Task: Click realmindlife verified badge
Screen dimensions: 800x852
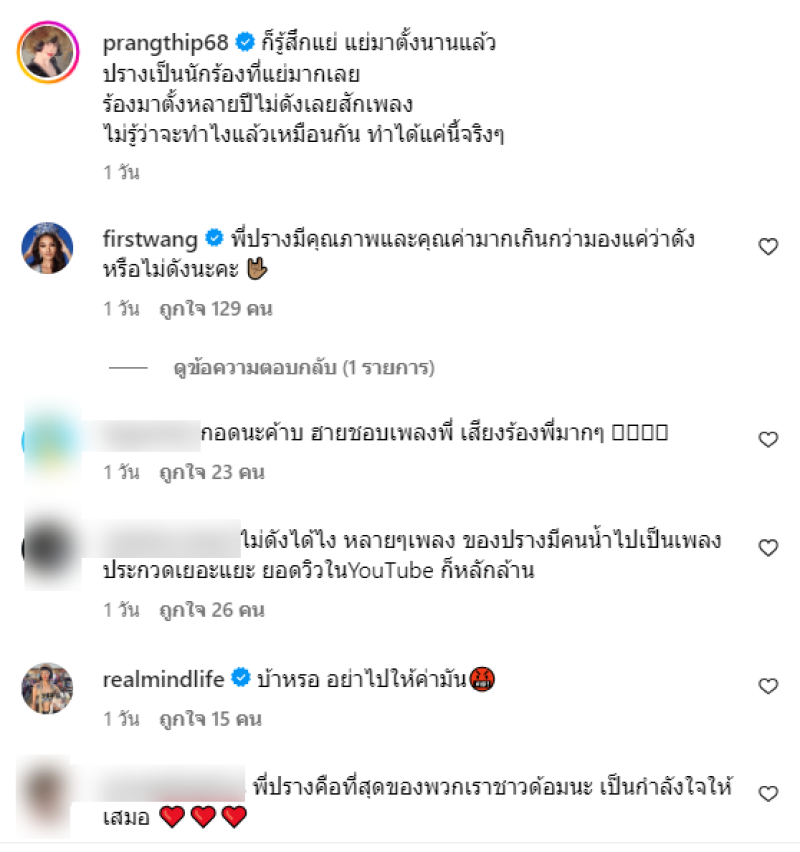Action: pyautogui.click(x=241, y=678)
